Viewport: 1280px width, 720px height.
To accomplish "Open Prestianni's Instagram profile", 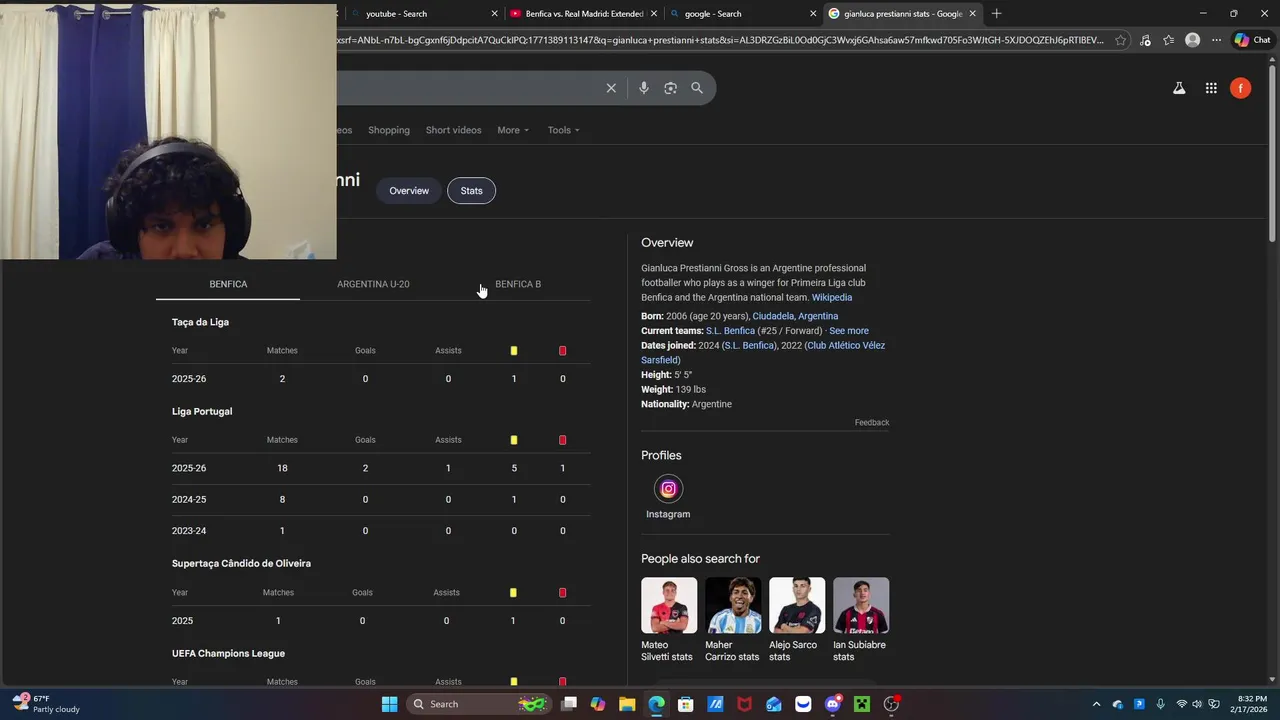I will tap(668, 497).
